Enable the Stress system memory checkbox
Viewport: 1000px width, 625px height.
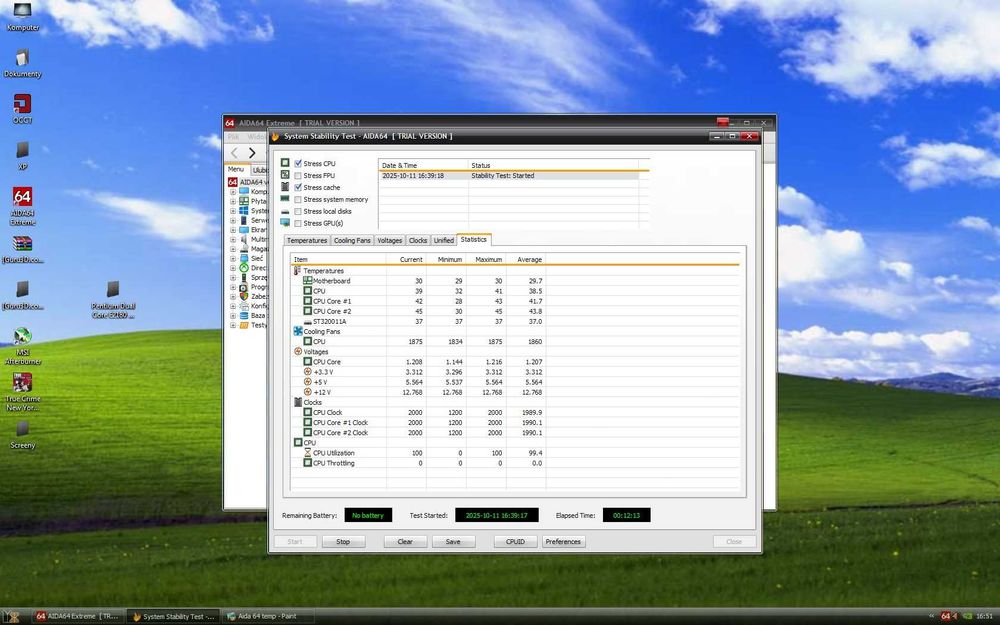(x=298, y=199)
